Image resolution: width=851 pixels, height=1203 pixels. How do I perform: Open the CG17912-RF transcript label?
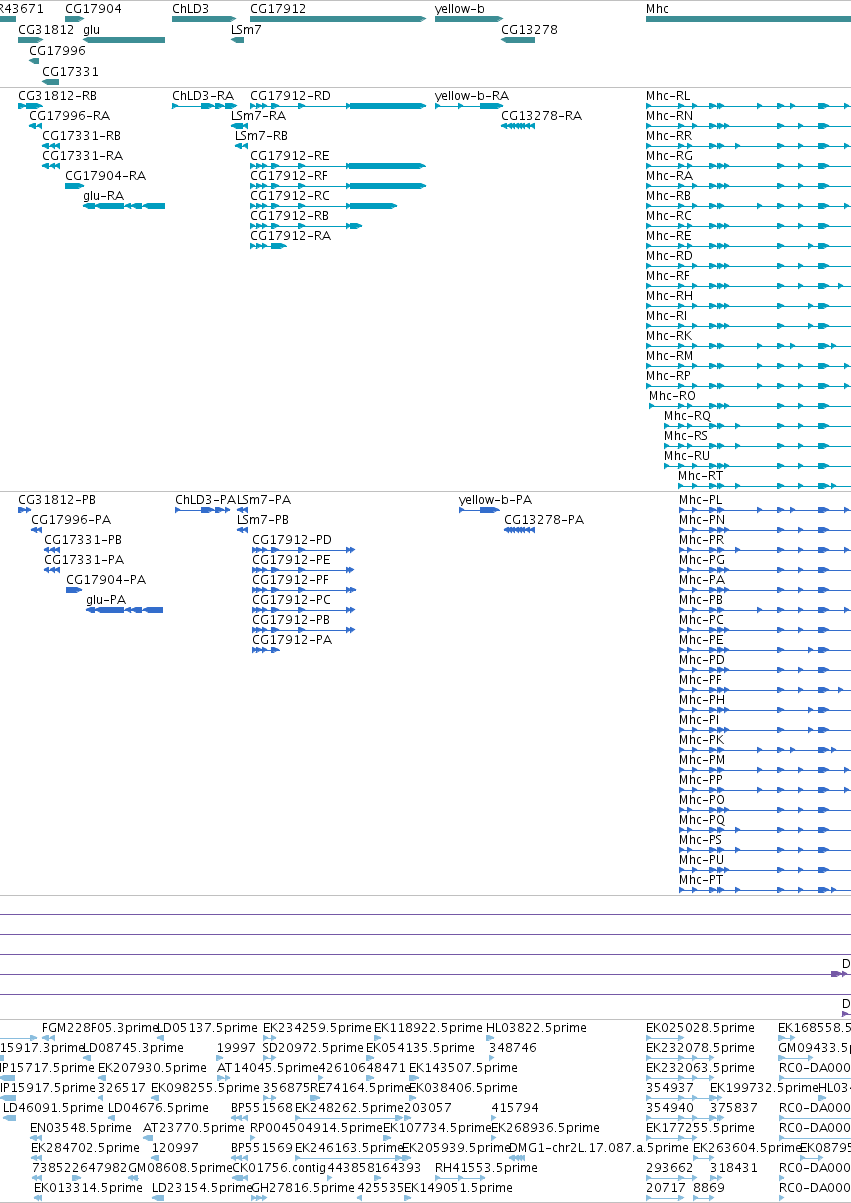(289, 176)
